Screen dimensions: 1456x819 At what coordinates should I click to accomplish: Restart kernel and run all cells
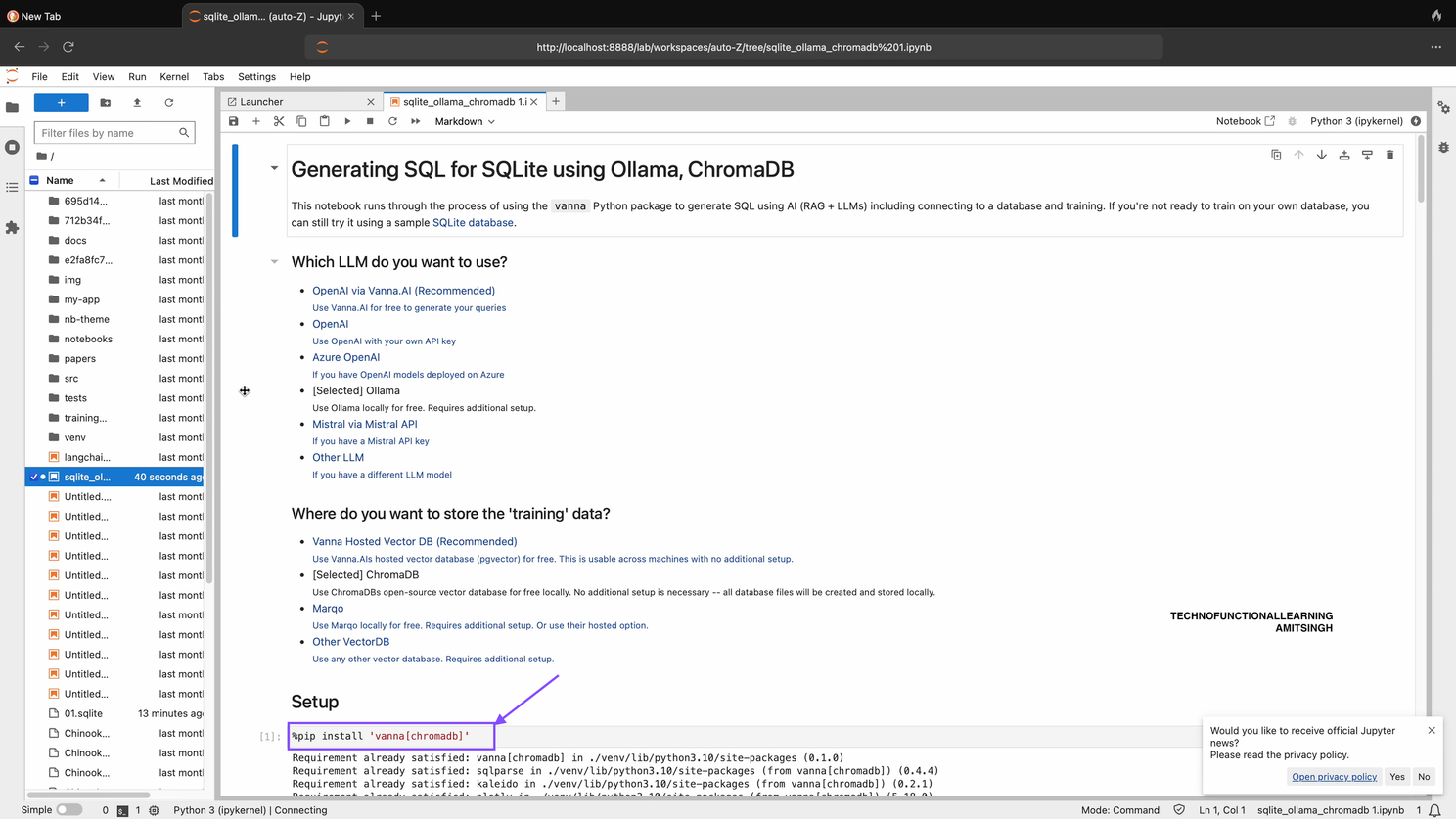click(x=416, y=121)
